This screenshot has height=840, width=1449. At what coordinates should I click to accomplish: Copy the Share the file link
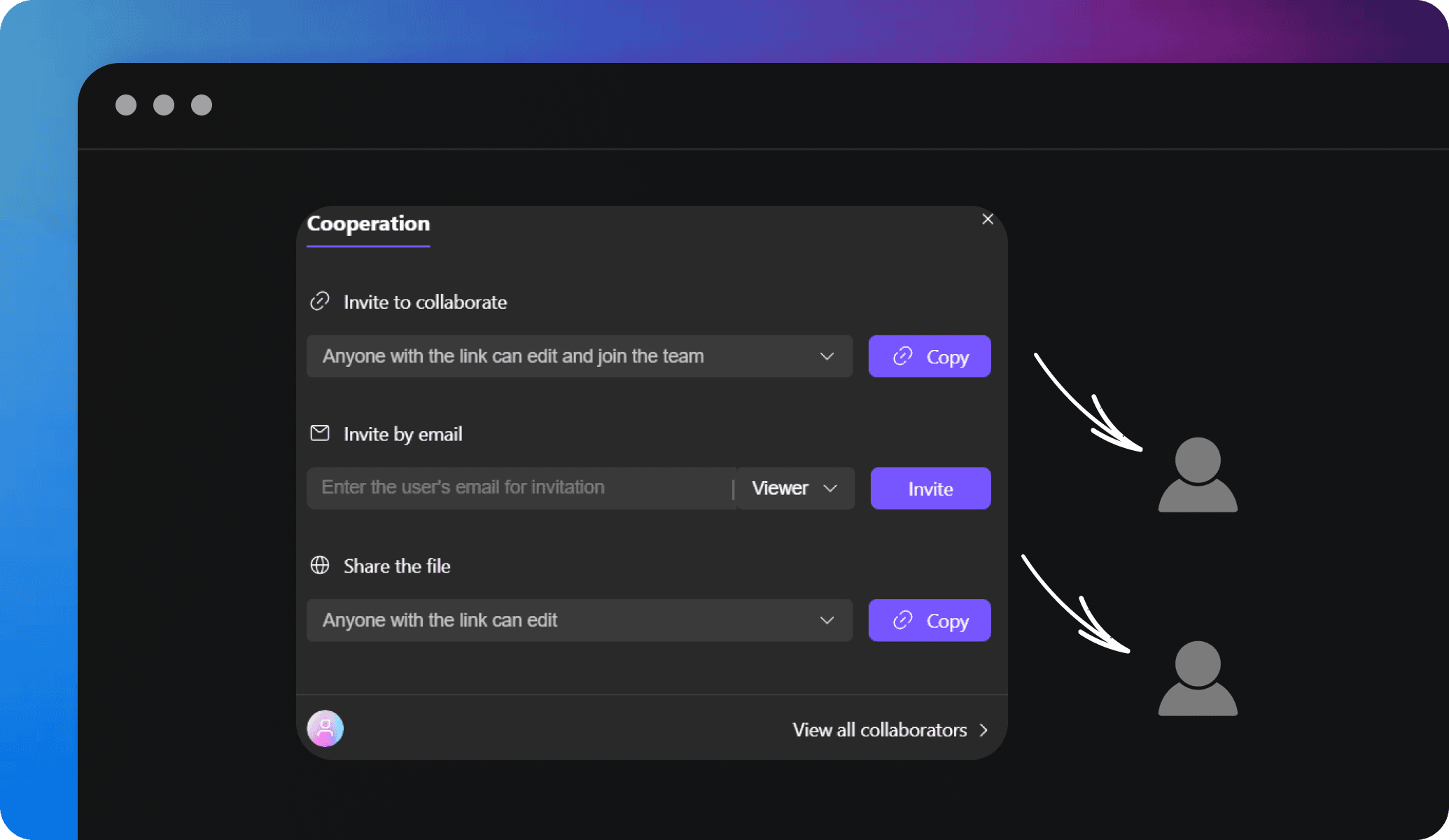click(x=929, y=620)
